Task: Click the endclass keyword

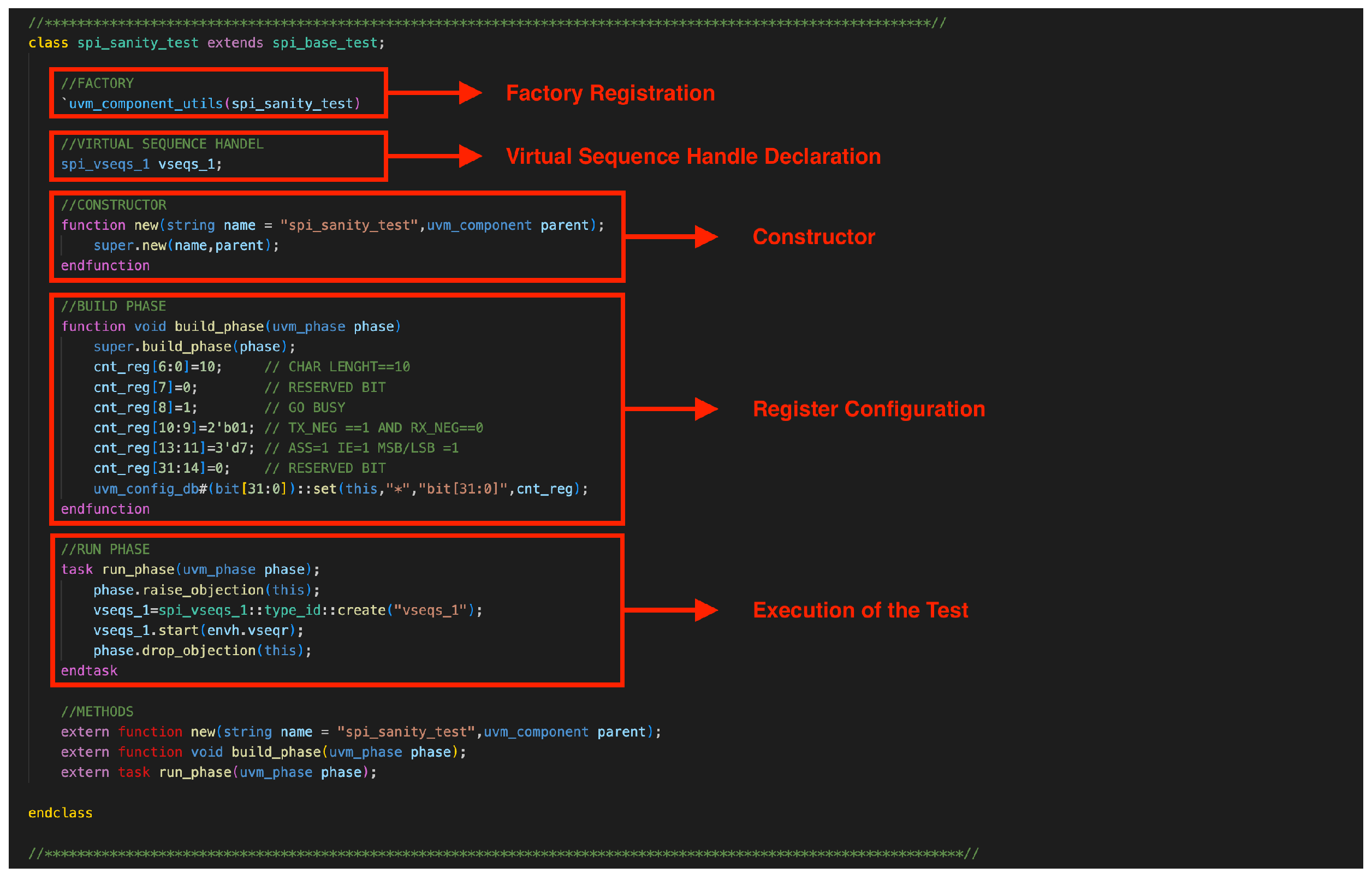Action: [61, 813]
